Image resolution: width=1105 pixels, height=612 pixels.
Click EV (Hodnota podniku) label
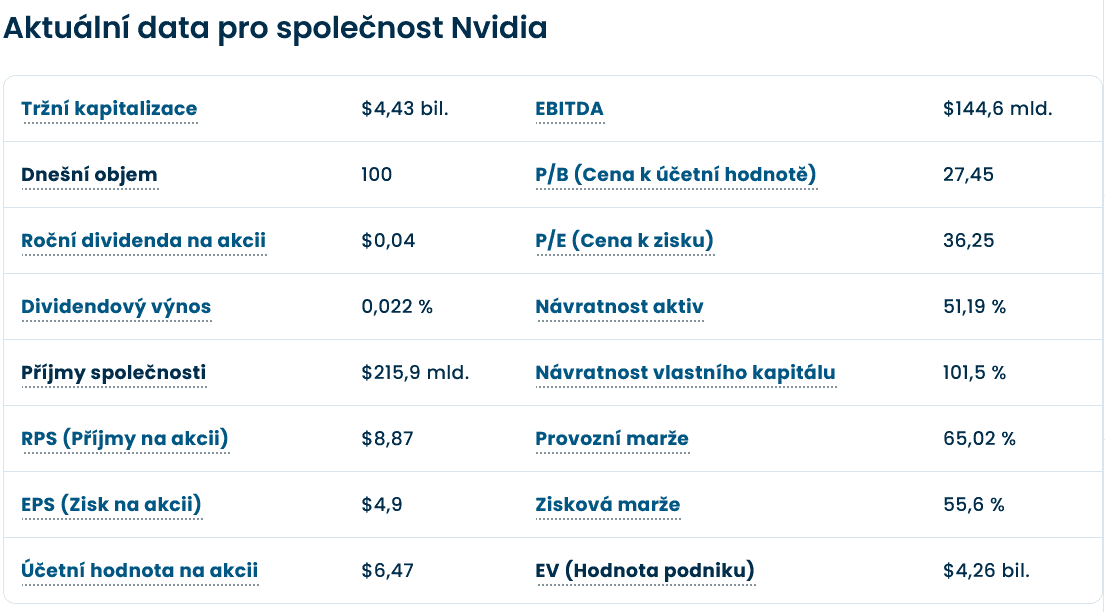pyautogui.click(x=645, y=571)
